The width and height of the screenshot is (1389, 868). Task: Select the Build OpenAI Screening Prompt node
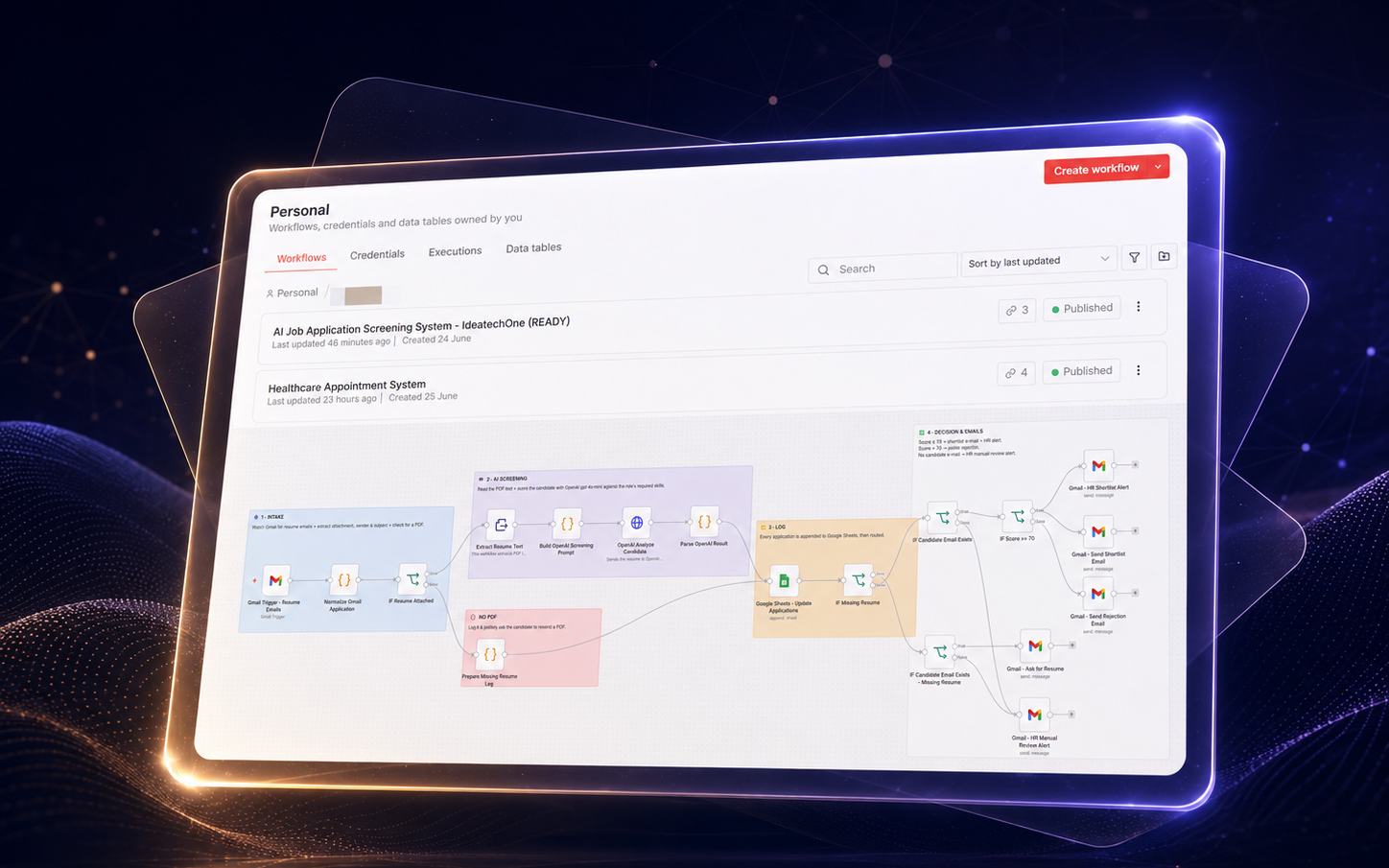tap(567, 524)
